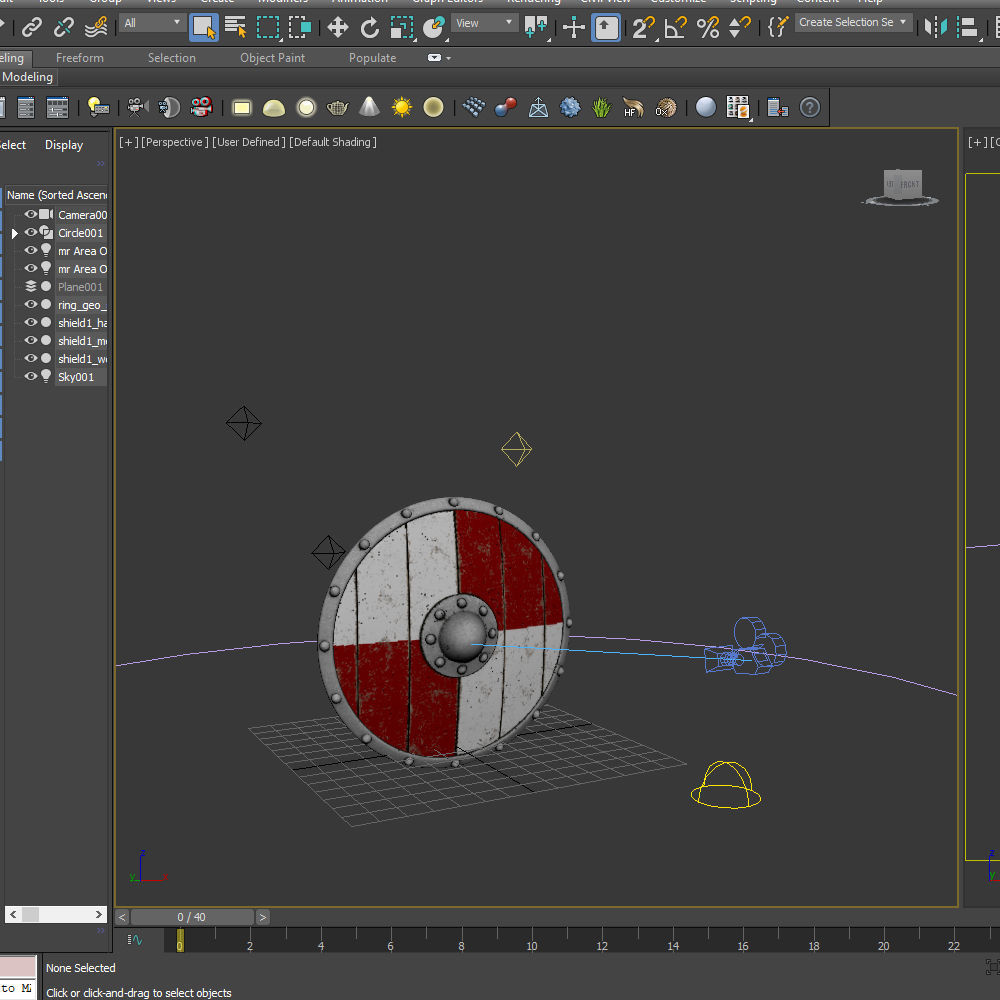Choose the Bind to Space Warp tool

[x=96, y=27]
